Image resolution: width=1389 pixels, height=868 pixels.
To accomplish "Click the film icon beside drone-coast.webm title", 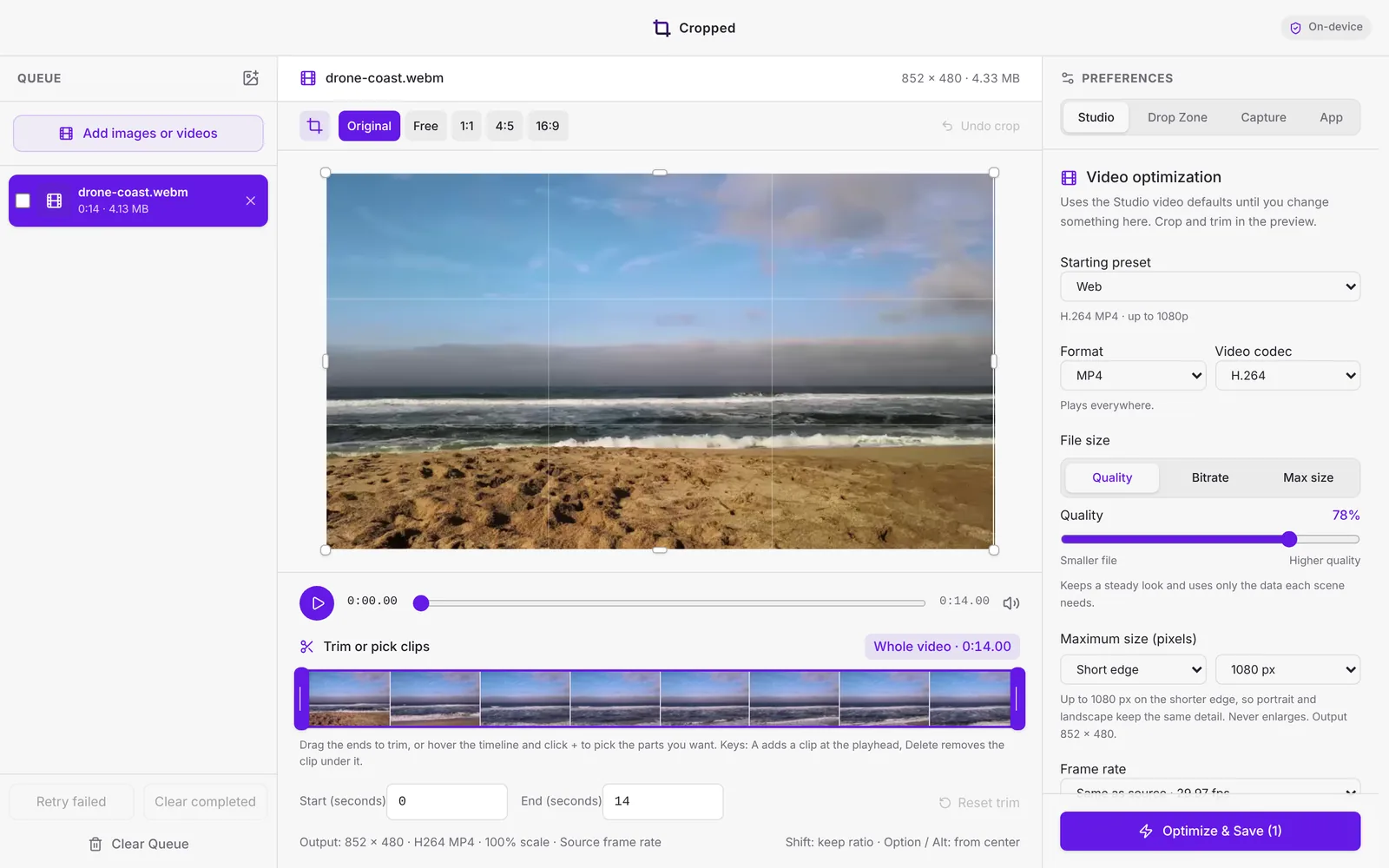I will 308,78.
